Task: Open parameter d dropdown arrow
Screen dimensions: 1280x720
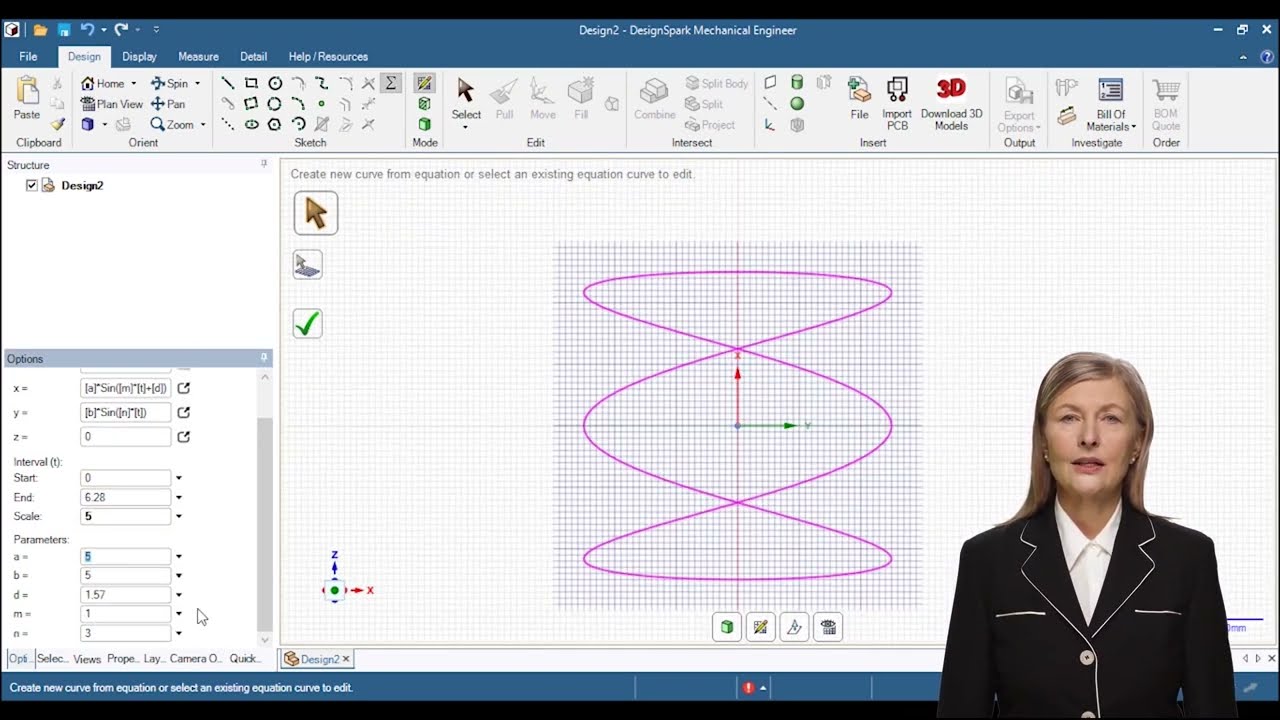Action: (x=179, y=595)
